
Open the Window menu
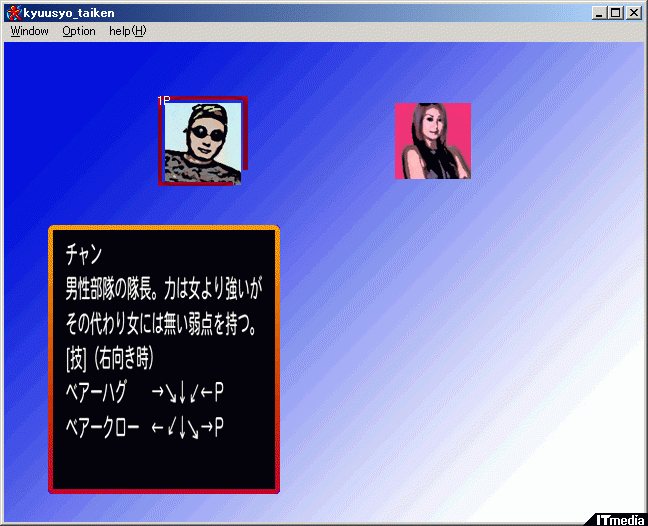tap(30, 31)
